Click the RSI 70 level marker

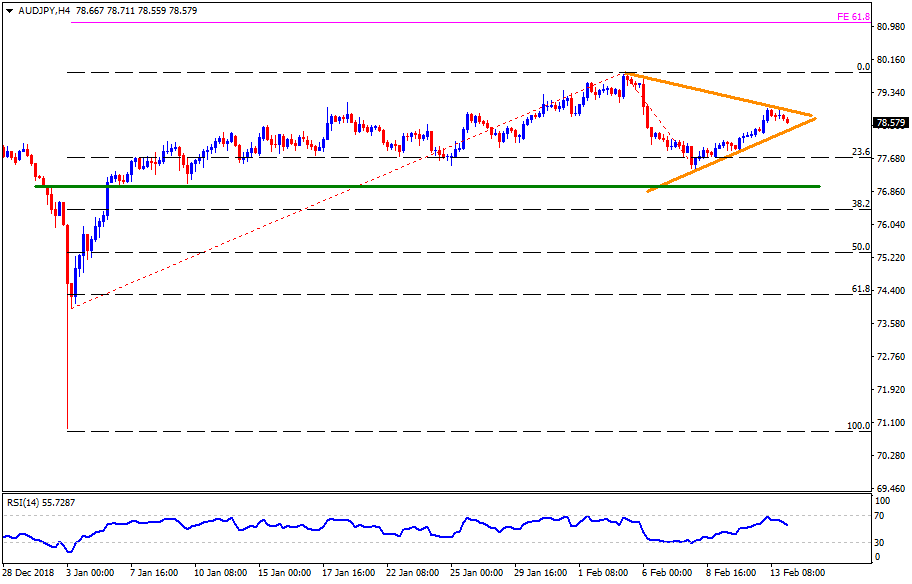point(881,516)
